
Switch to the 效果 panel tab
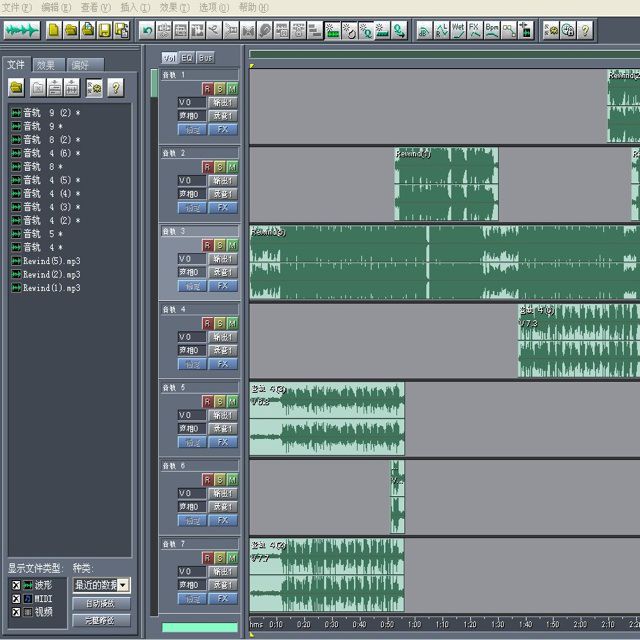46,65
